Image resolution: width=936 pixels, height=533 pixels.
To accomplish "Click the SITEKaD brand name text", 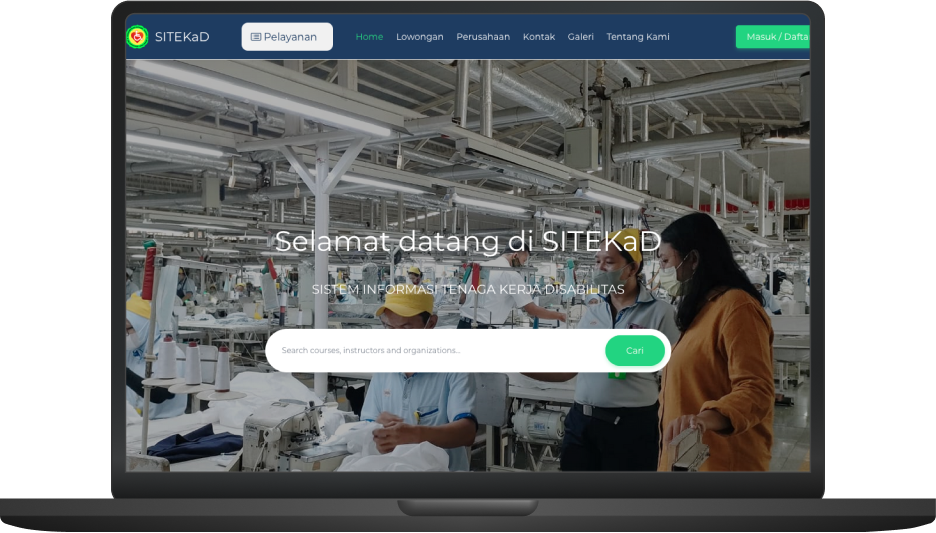I will coord(182,37).
